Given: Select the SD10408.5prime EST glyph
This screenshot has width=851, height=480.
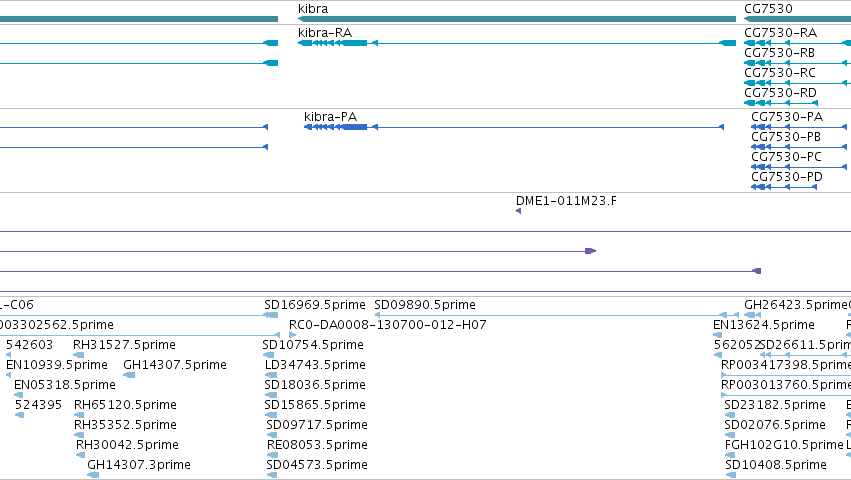Looking at the screenshot, I should [x=731, y=475].
